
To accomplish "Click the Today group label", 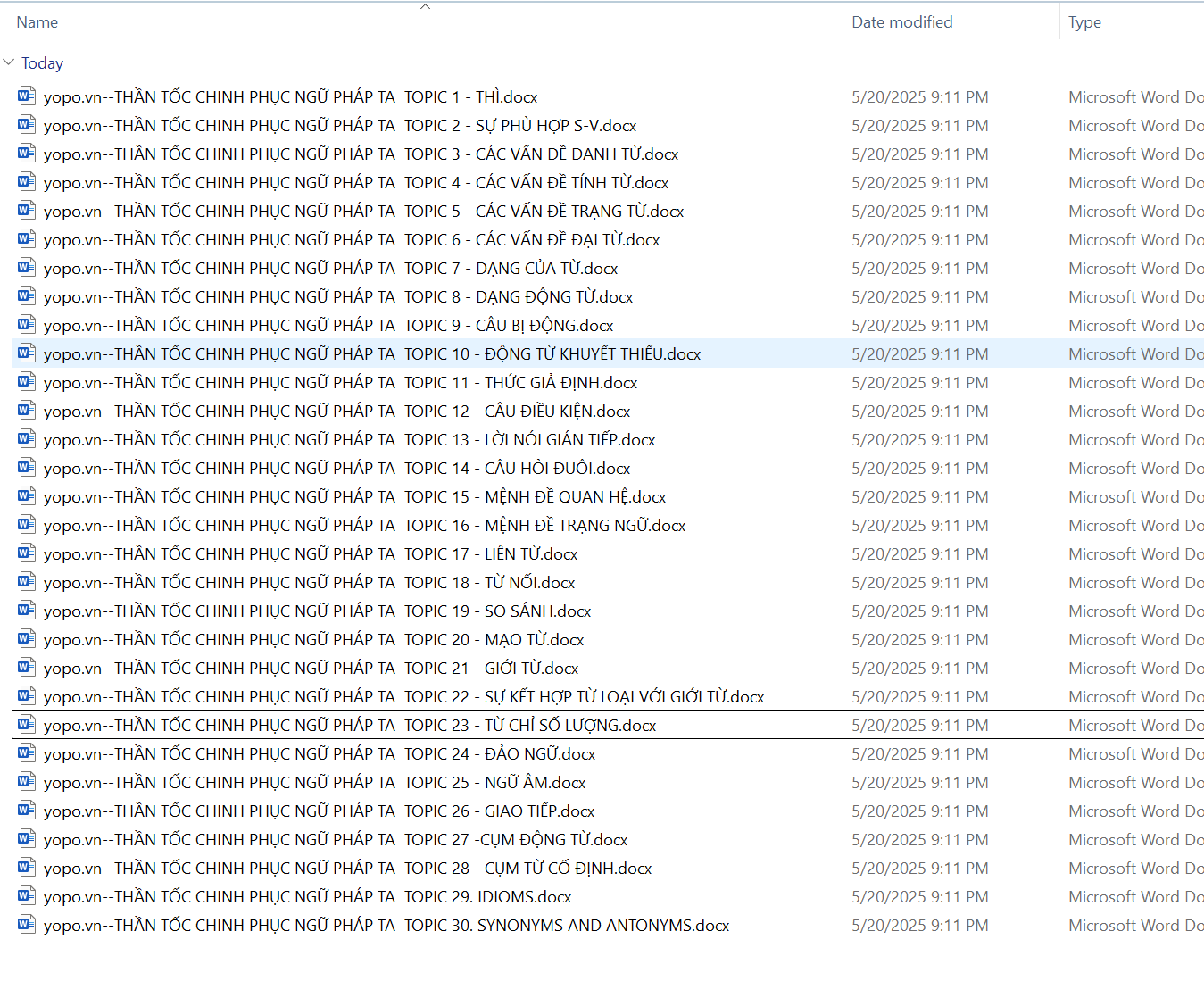I will [x=42, y=63].
